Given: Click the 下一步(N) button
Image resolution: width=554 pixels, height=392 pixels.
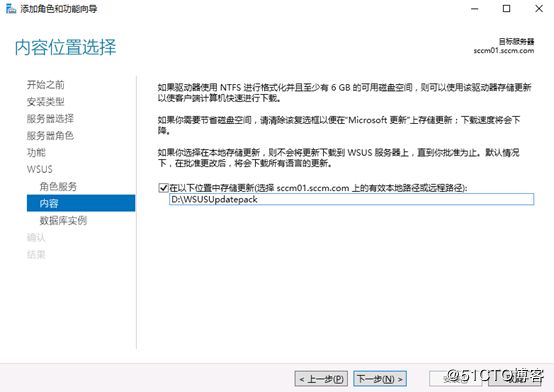Looking at the screenshot, I should [380, 379].
